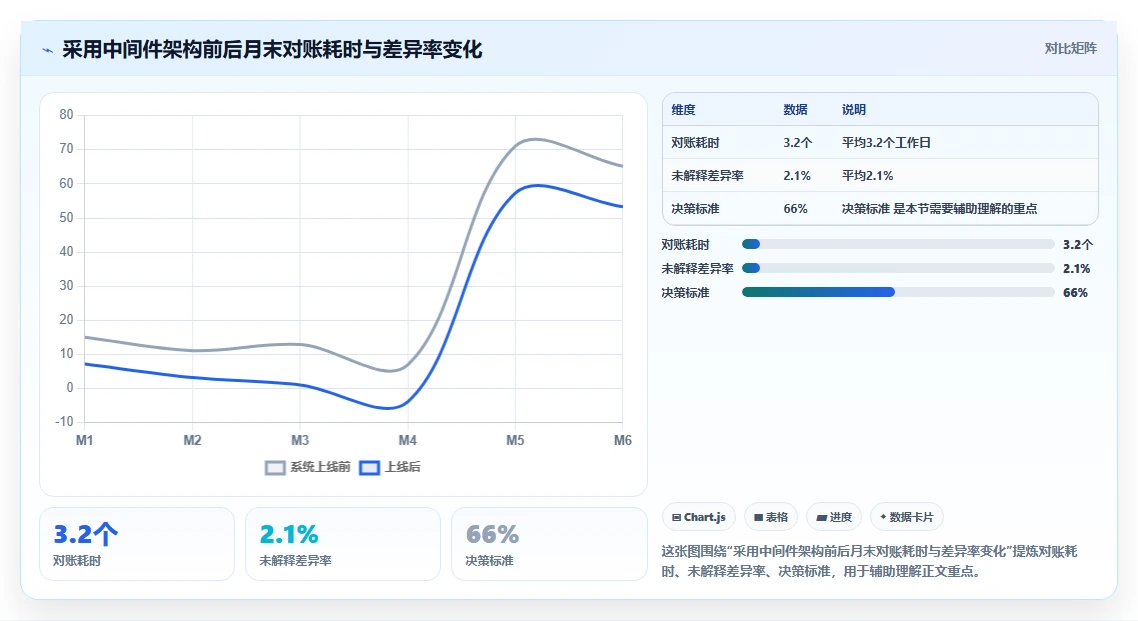This screenshot has width=1138, height=621.
Task: Select the 对账耗时 table row cell
Action: (x=695, y=143)
